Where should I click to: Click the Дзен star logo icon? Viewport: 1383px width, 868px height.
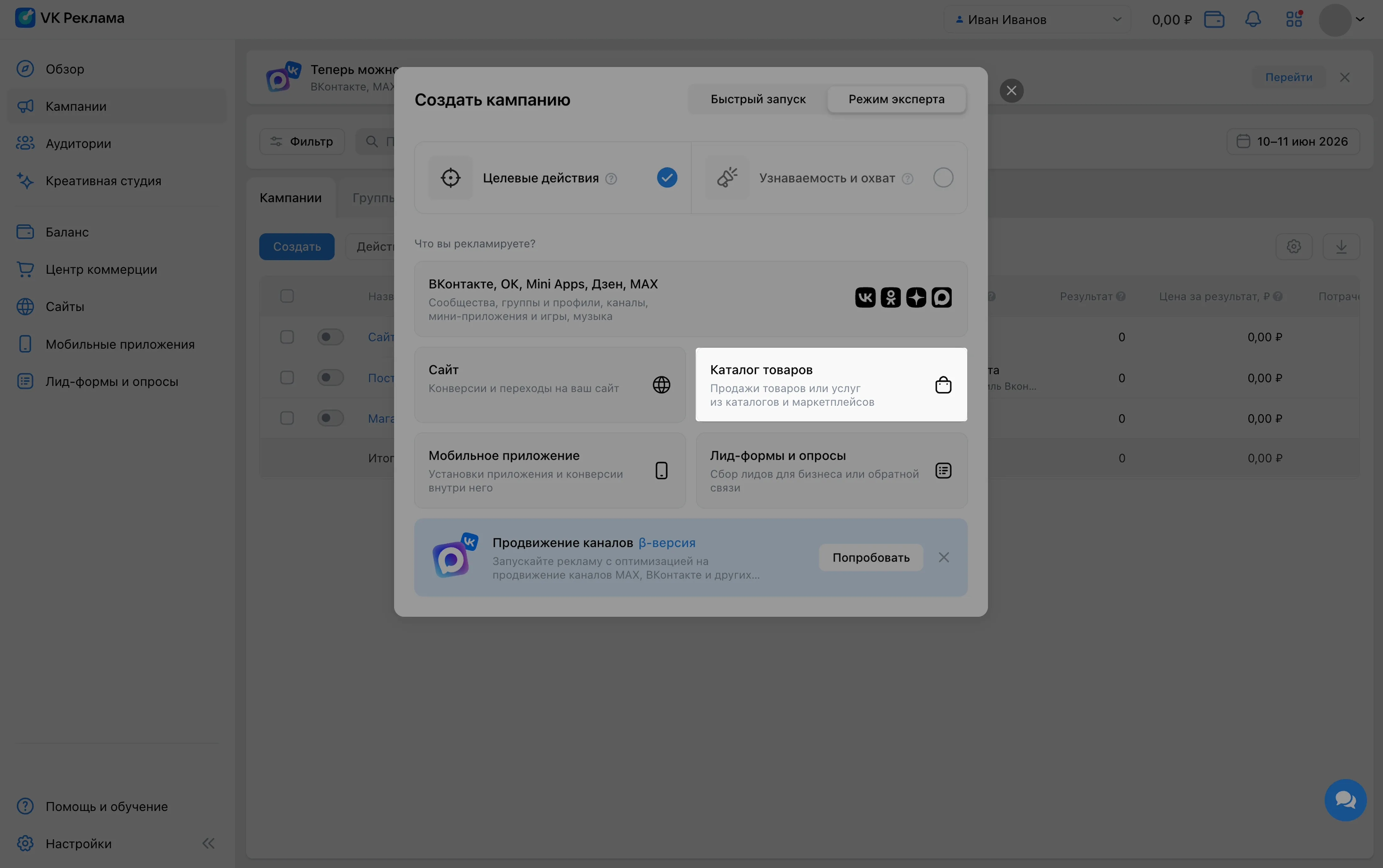(916, 298)
